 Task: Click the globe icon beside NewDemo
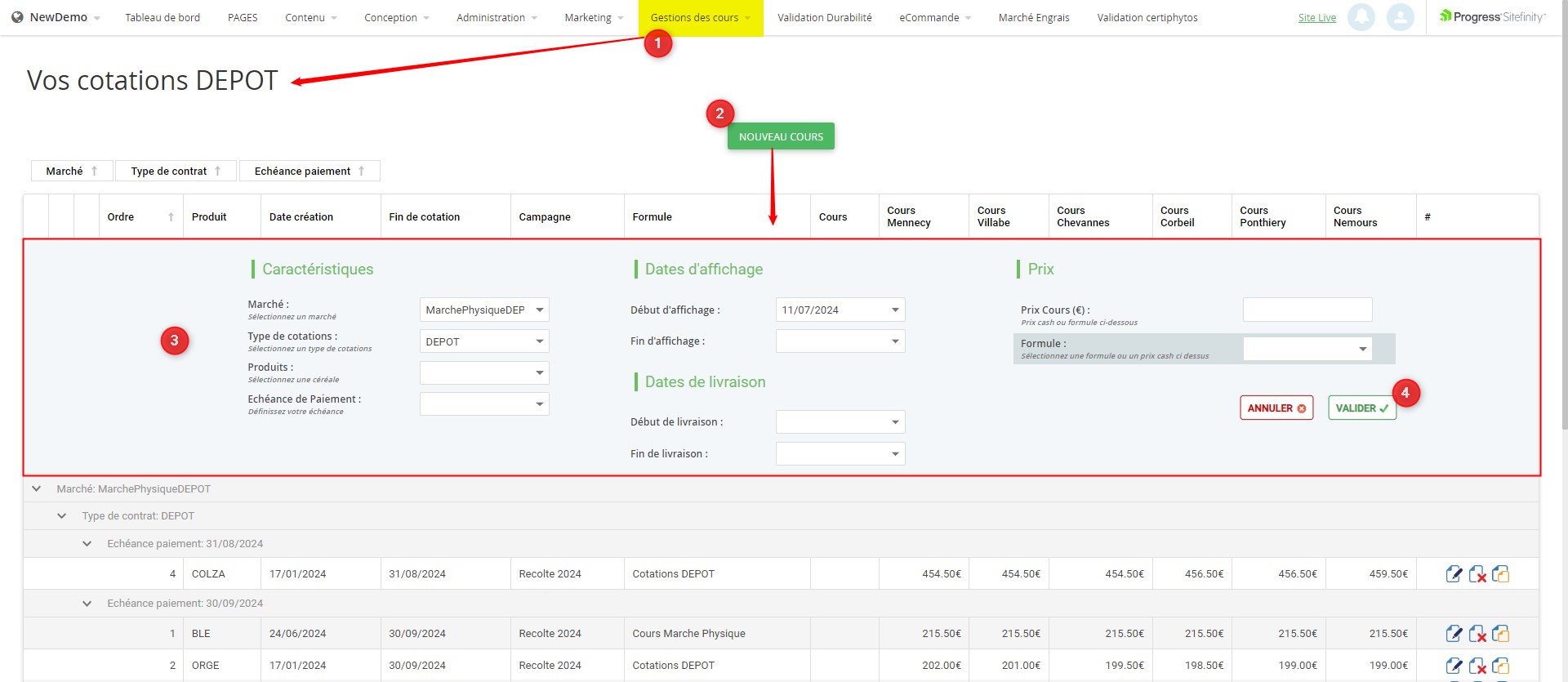coord(17,17)
